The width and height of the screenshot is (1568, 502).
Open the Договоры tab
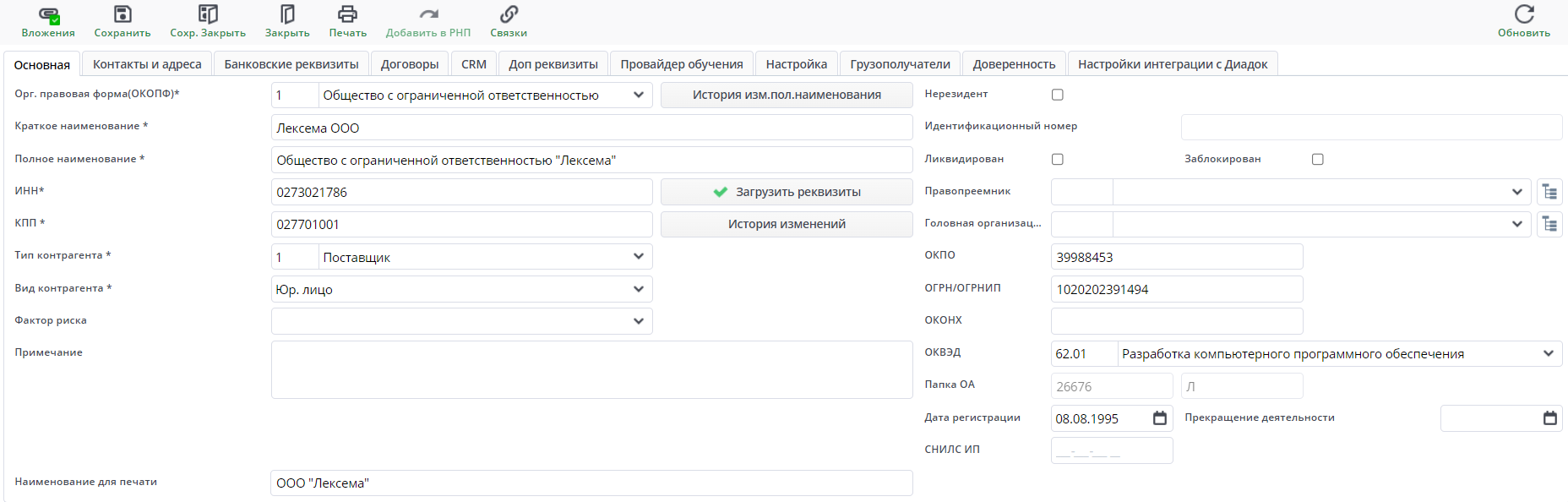(x=409, y=64)
